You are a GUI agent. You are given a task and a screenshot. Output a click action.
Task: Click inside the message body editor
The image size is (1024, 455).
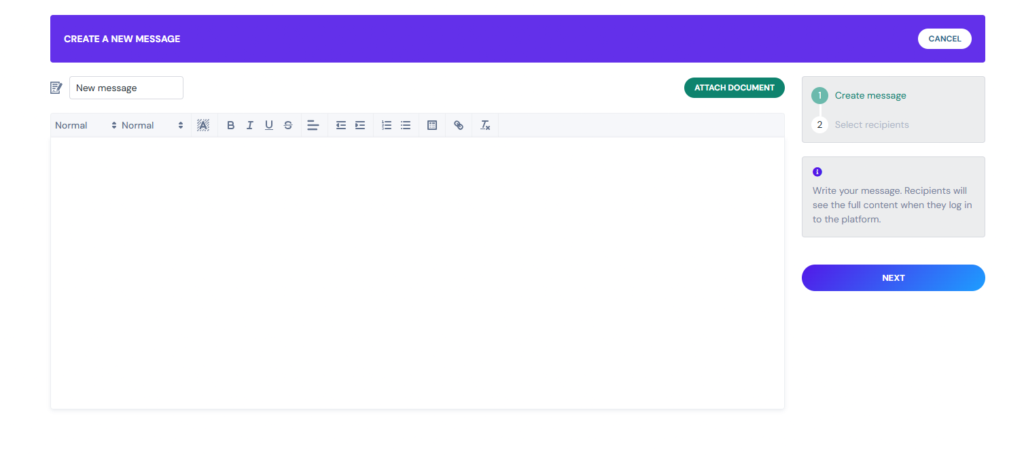[417, 273]
